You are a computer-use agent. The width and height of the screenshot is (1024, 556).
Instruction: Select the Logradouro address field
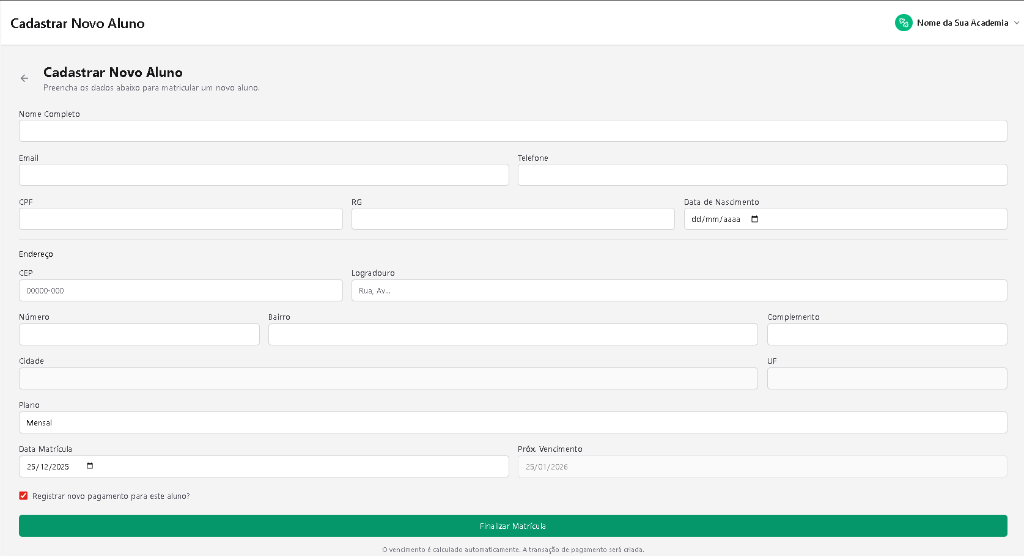[678, 291]
